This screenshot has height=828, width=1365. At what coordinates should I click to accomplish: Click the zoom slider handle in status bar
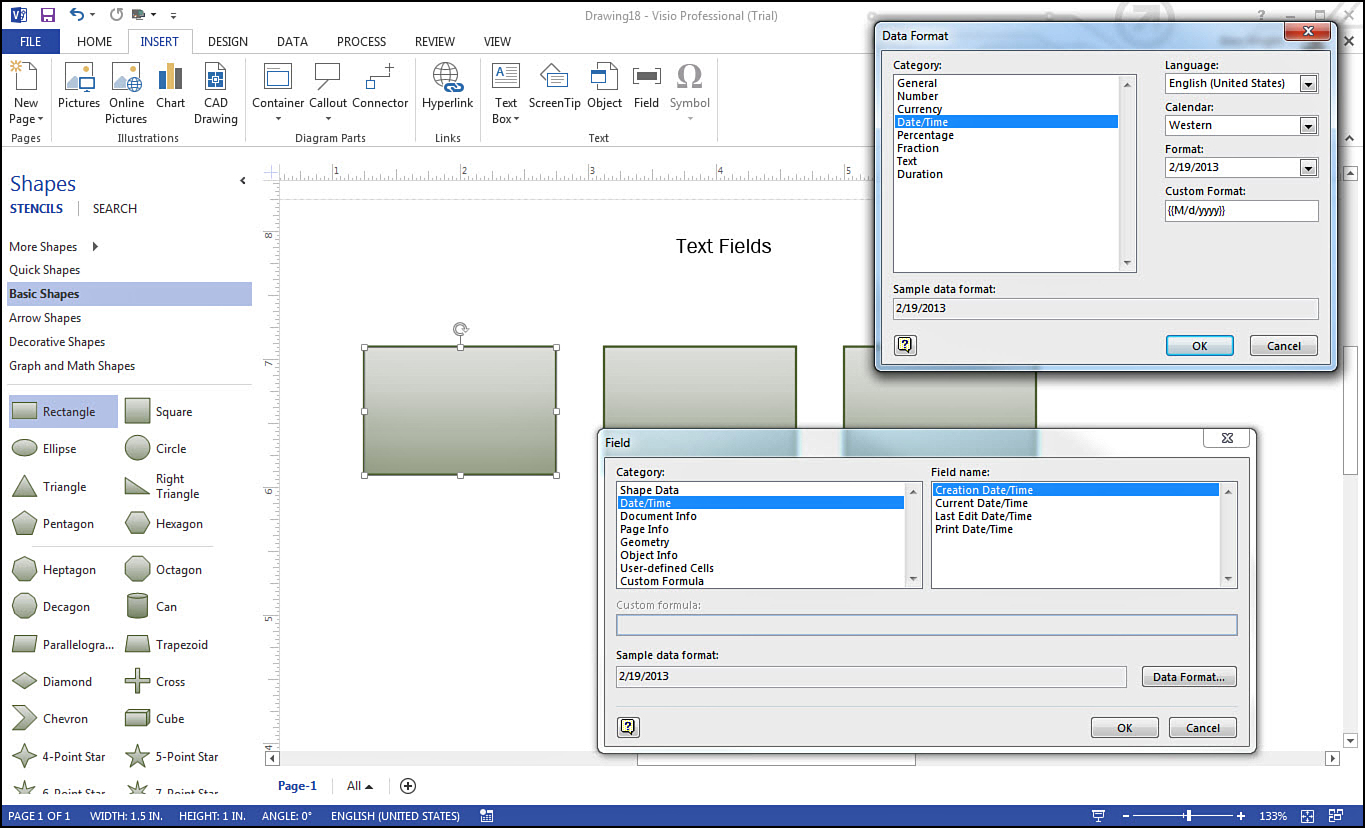[x=1188, y=816]
